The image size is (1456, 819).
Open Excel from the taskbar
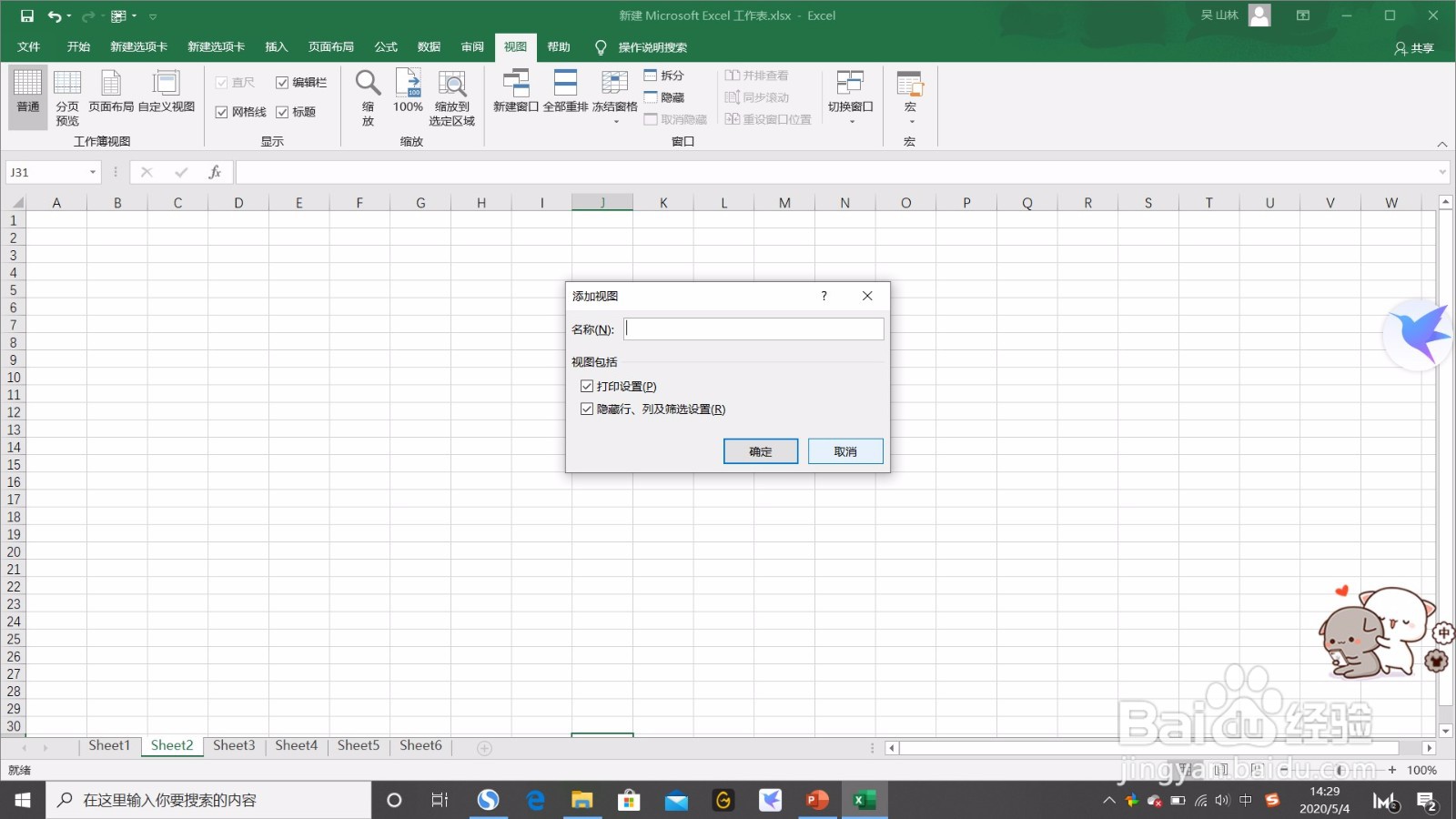tap(864, 800)
